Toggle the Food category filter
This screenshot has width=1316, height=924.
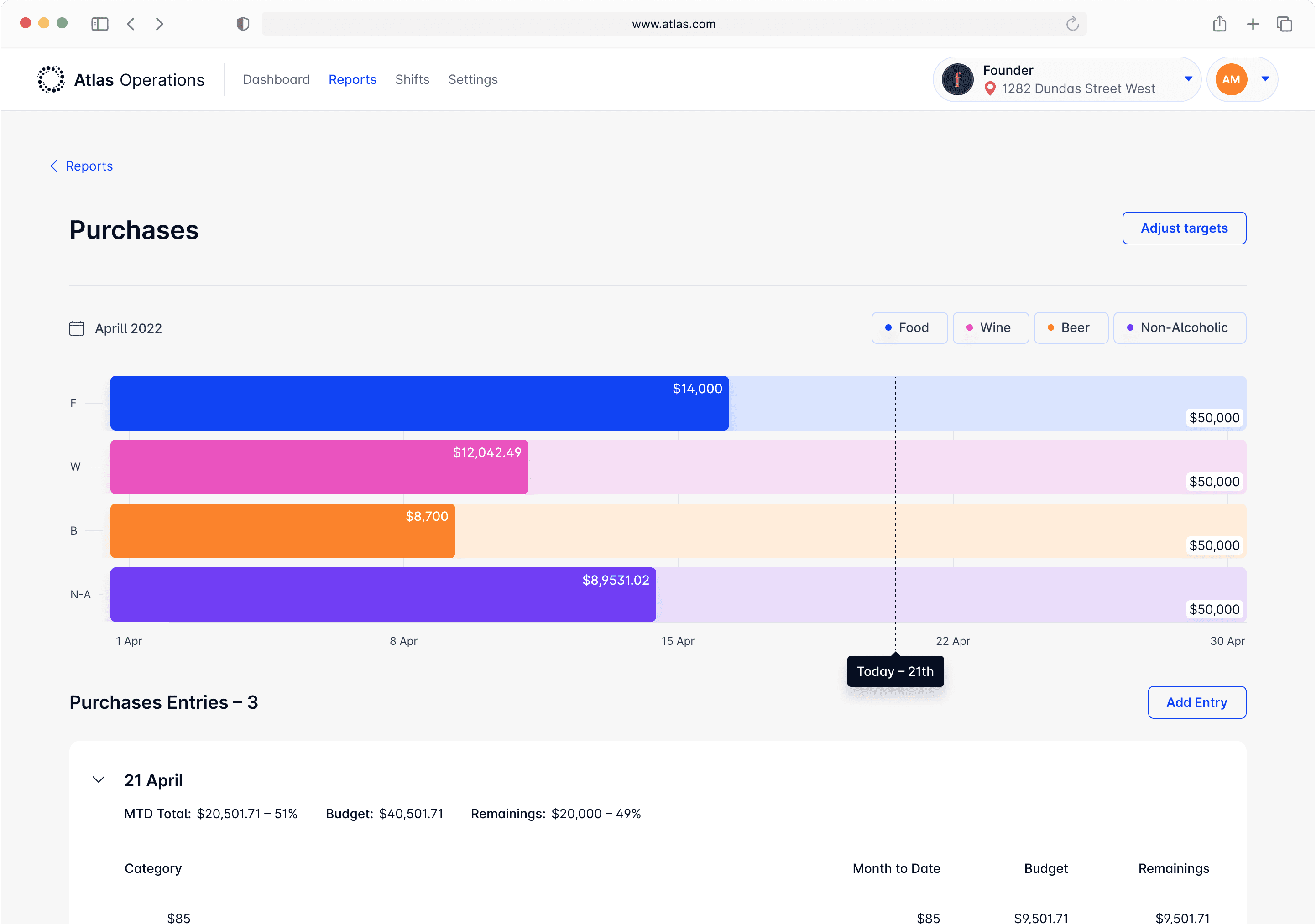pos(909,327)
